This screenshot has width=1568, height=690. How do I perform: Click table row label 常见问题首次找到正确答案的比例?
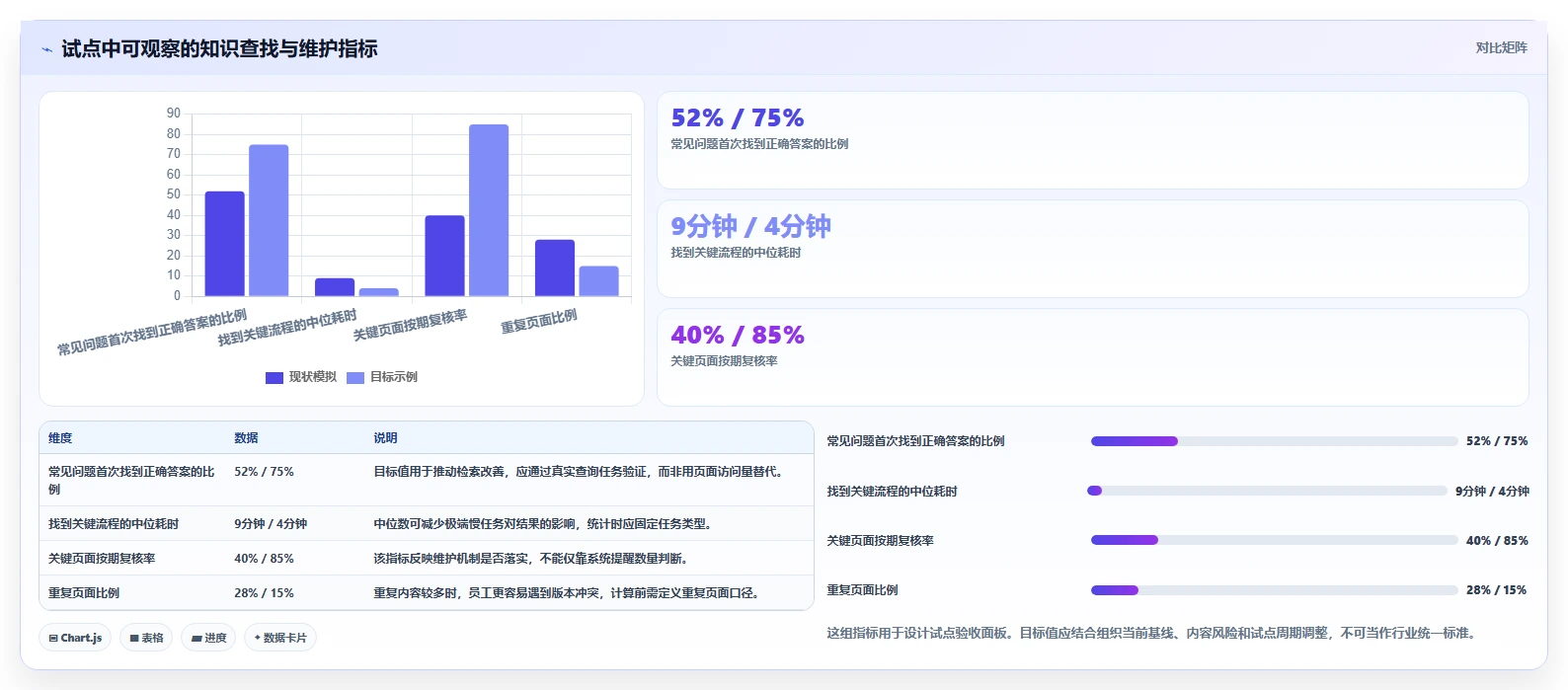131,480
